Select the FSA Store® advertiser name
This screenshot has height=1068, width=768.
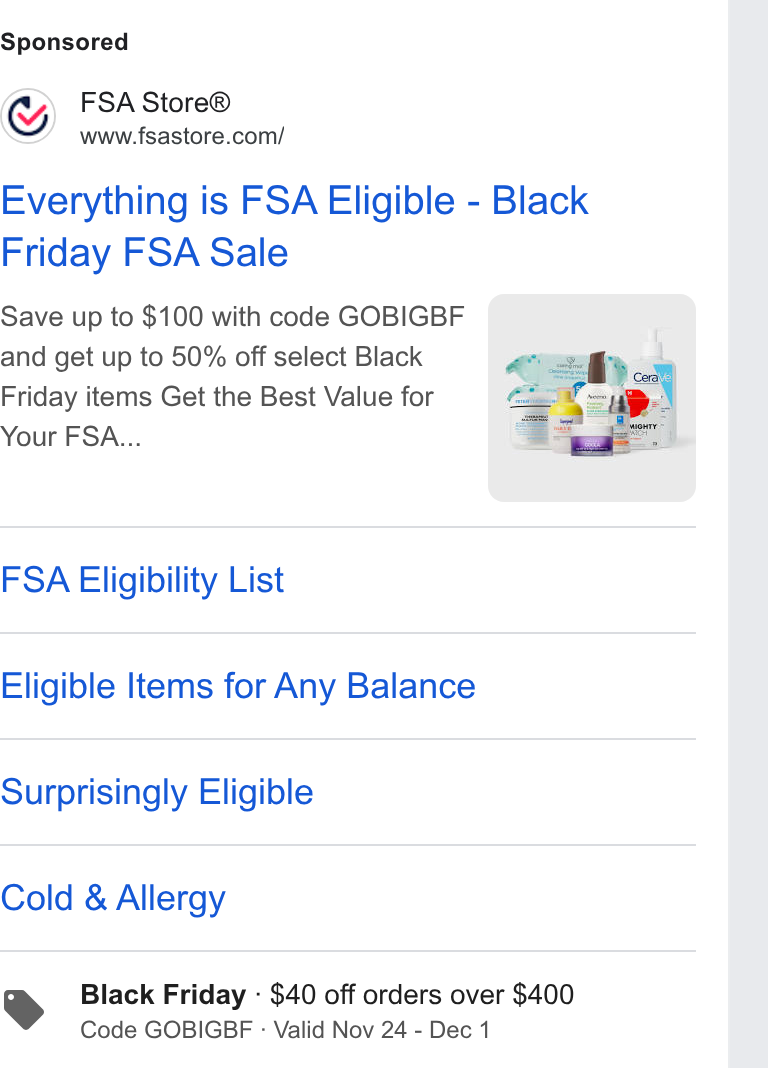coord(155,103)
